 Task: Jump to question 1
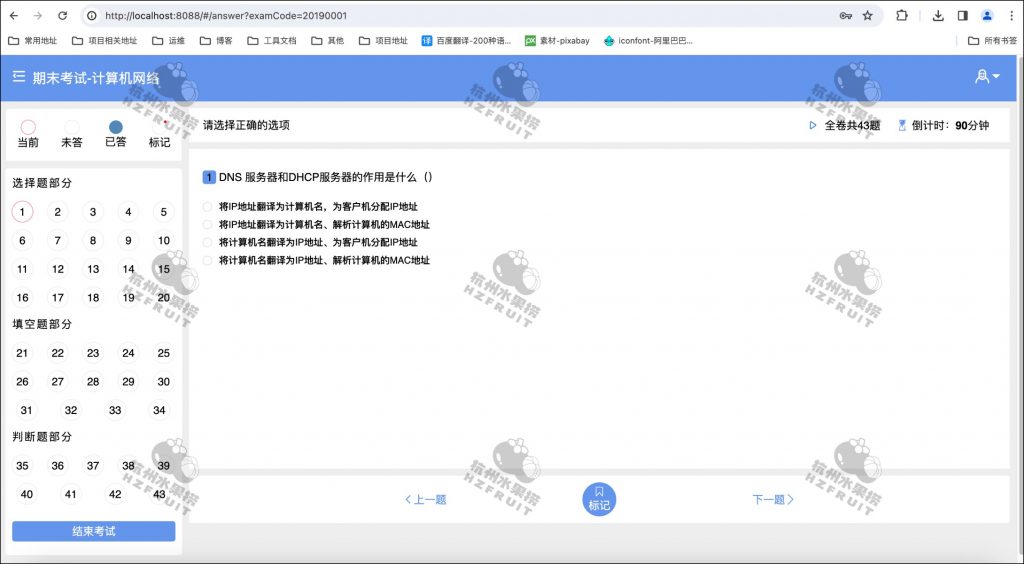tap(22, 212)
